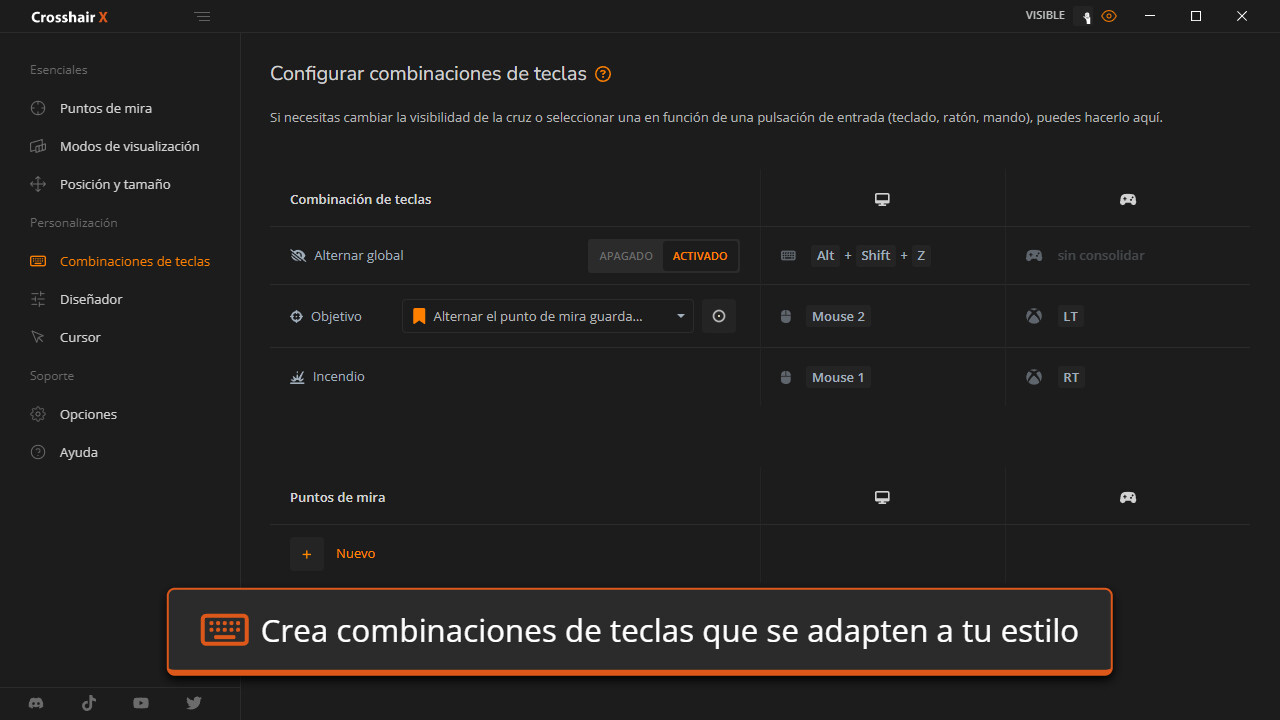Click the RT controller binding for Incendio

coord(1071,377)
